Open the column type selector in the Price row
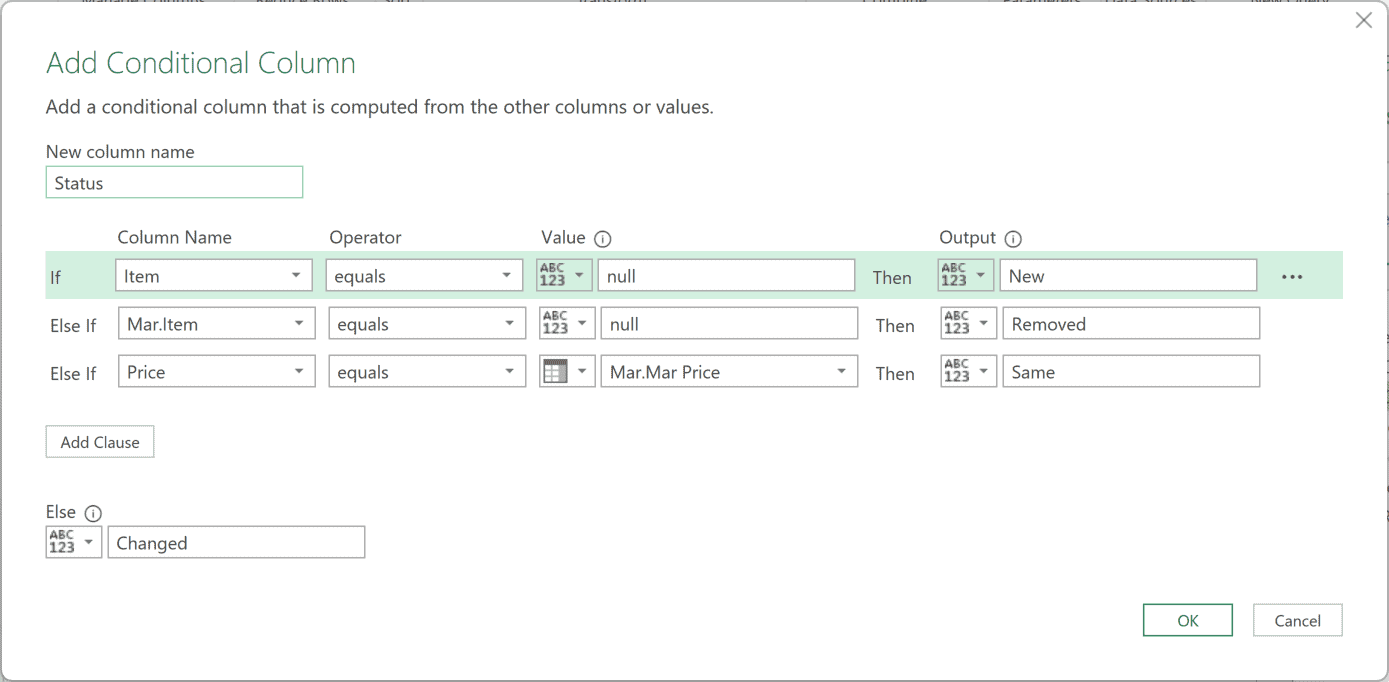Viewport: 1389px width, 682px height. [x=567, y=371]
